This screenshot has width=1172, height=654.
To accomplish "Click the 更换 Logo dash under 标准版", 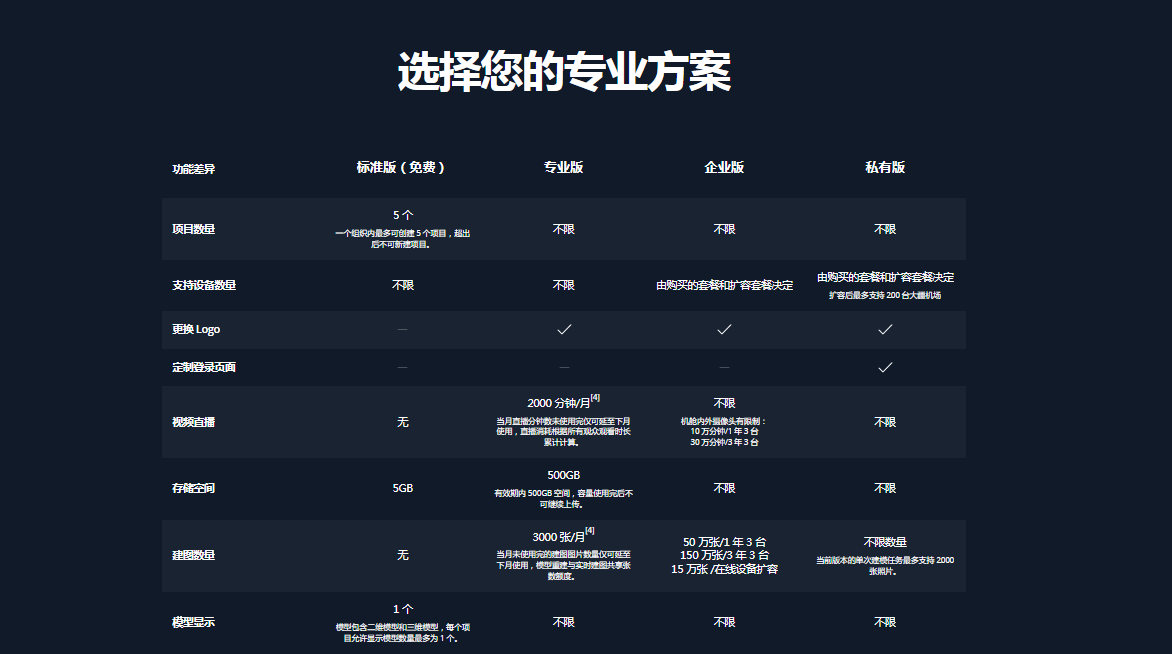I will pyautogui.click(x=402, y=329).
